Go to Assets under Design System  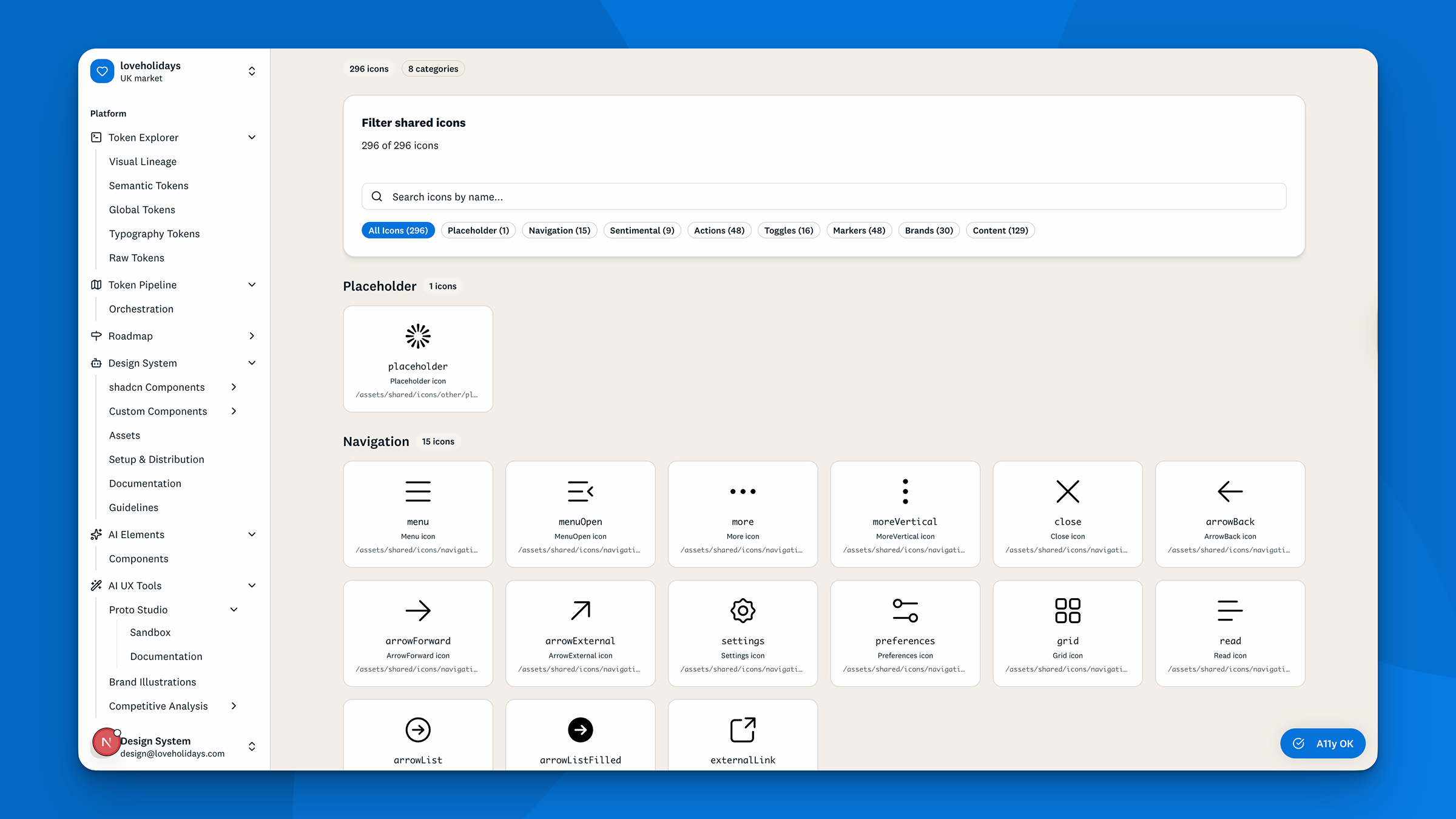click(124, 436)
